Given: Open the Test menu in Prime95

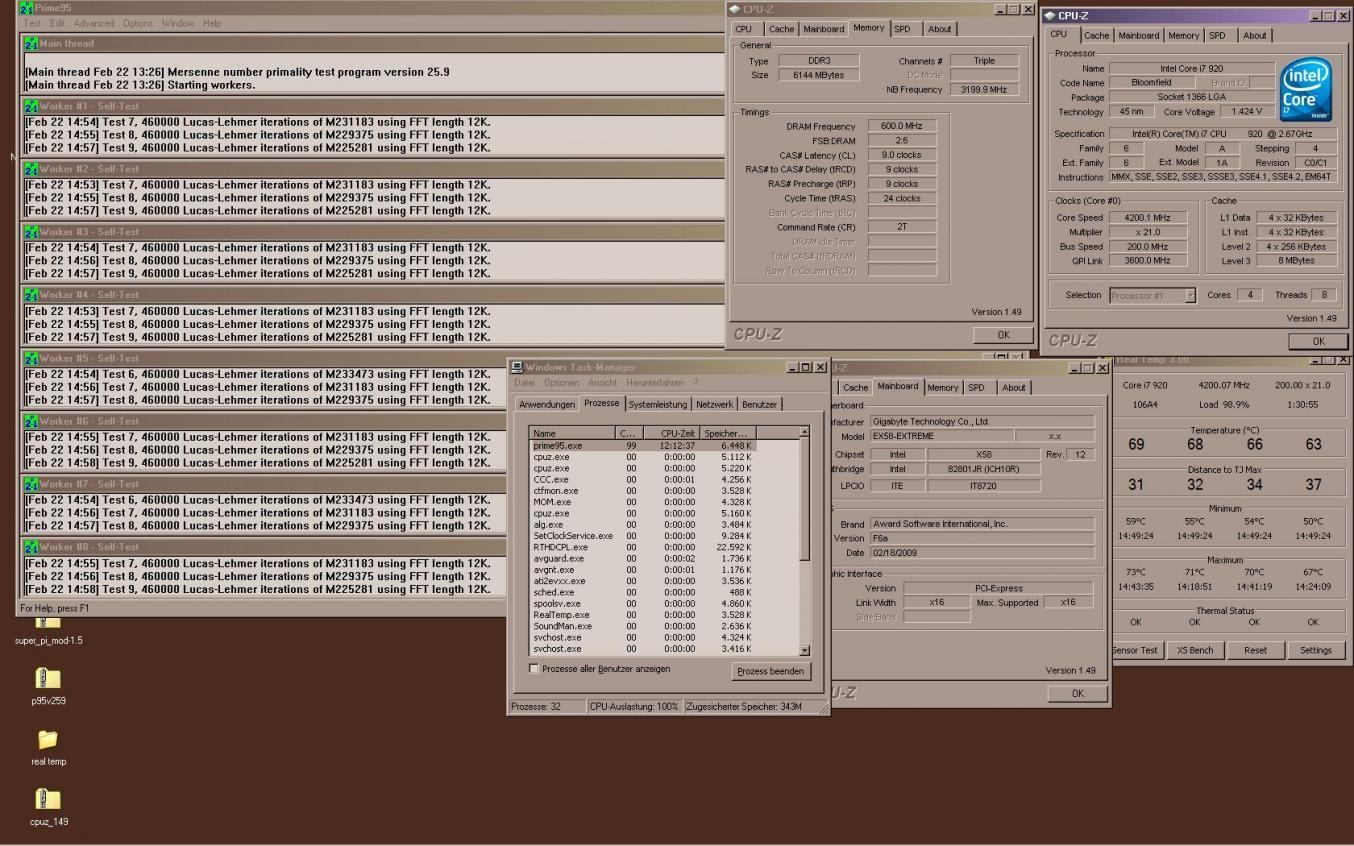Looking at the screenshot, I should 32,23.
